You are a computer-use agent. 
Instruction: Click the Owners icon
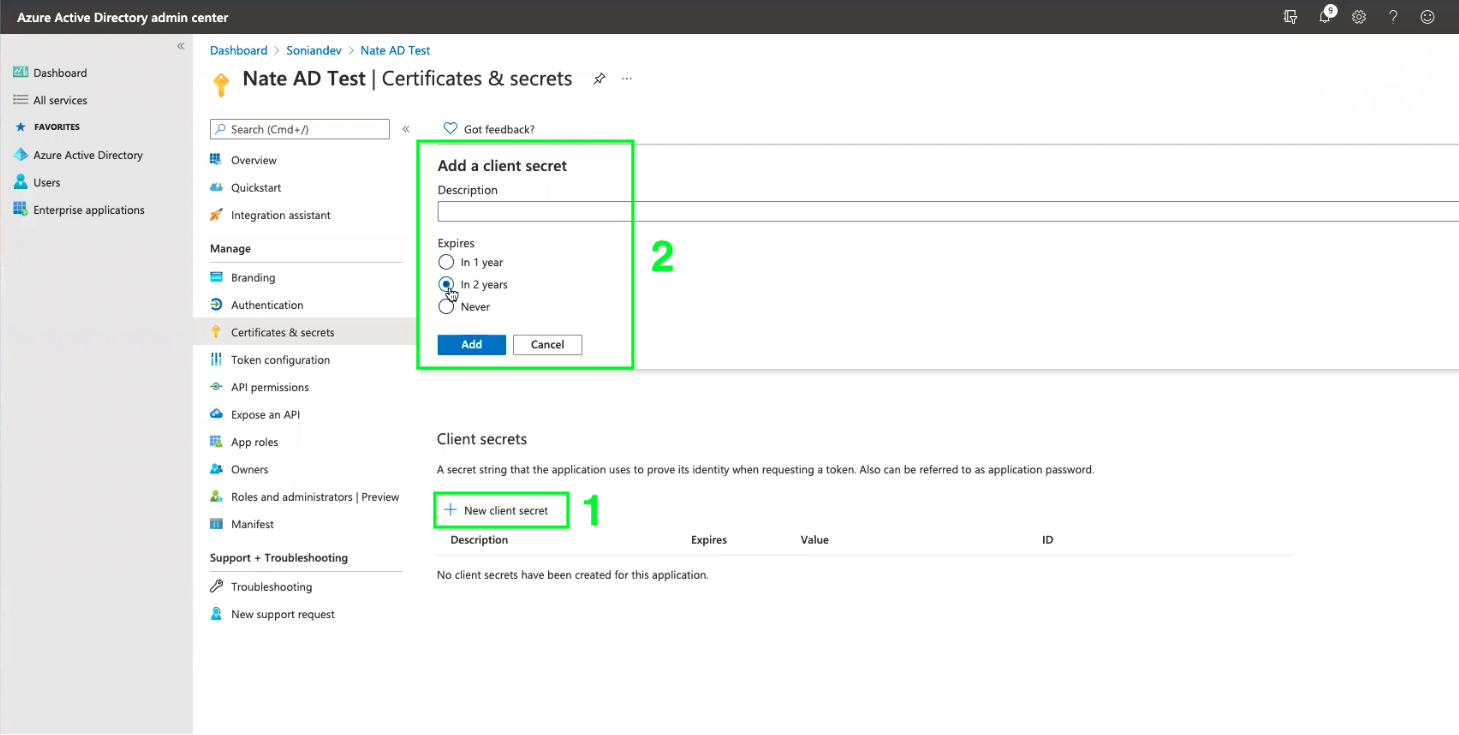pos(216,469)
